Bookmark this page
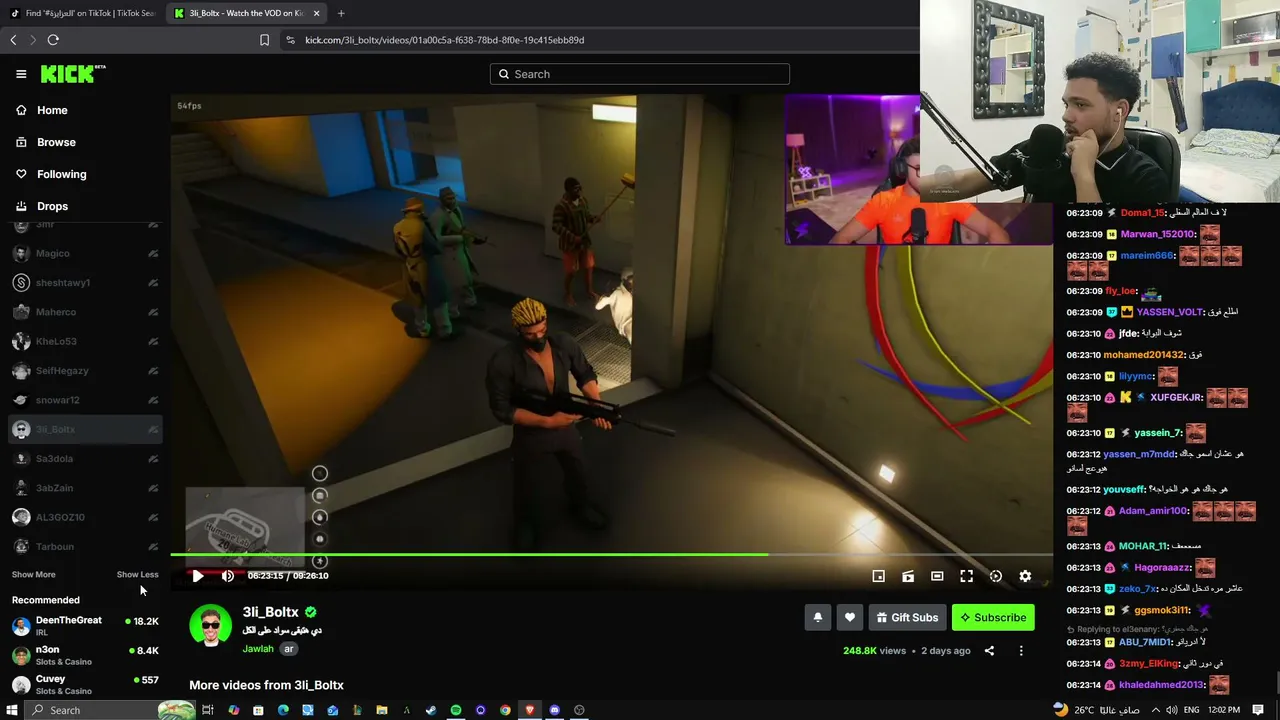Viewport: 1280px width, 720px height. (264, 40)
